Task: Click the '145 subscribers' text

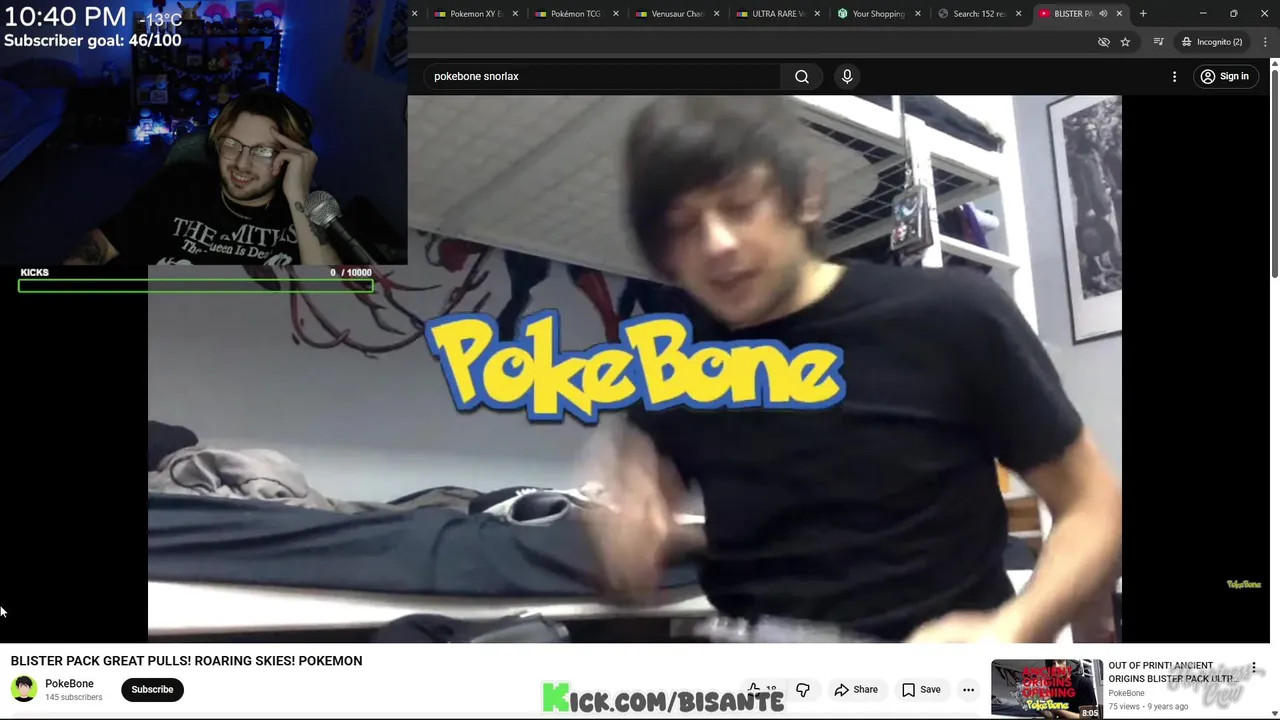Action: [x=73, y=697]
